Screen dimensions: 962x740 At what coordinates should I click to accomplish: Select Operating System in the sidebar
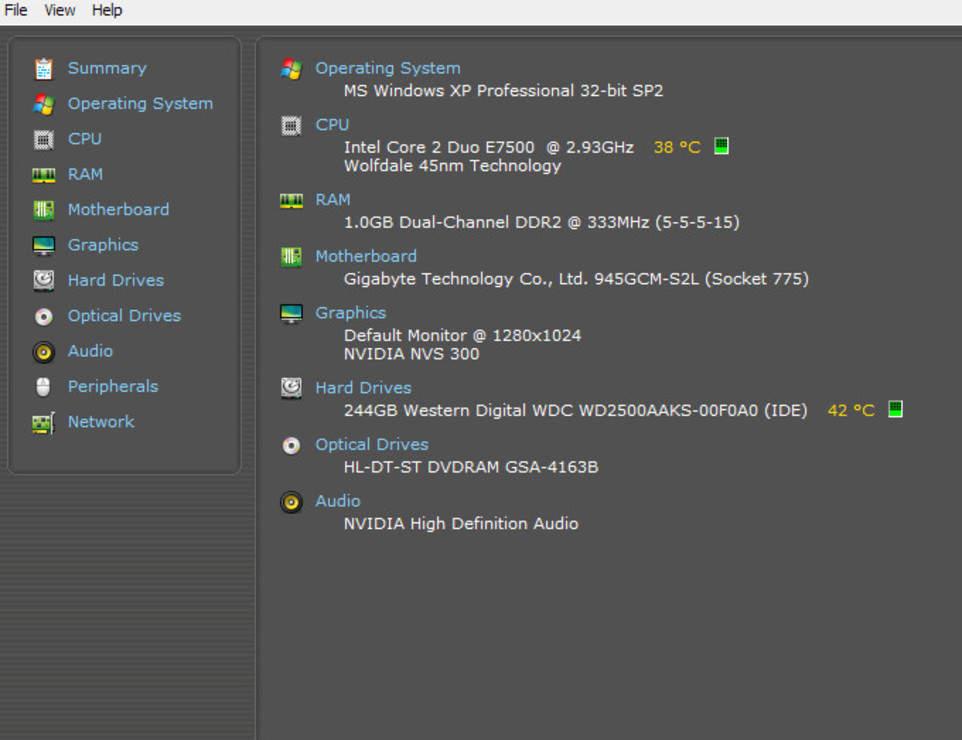click(140, 104)
